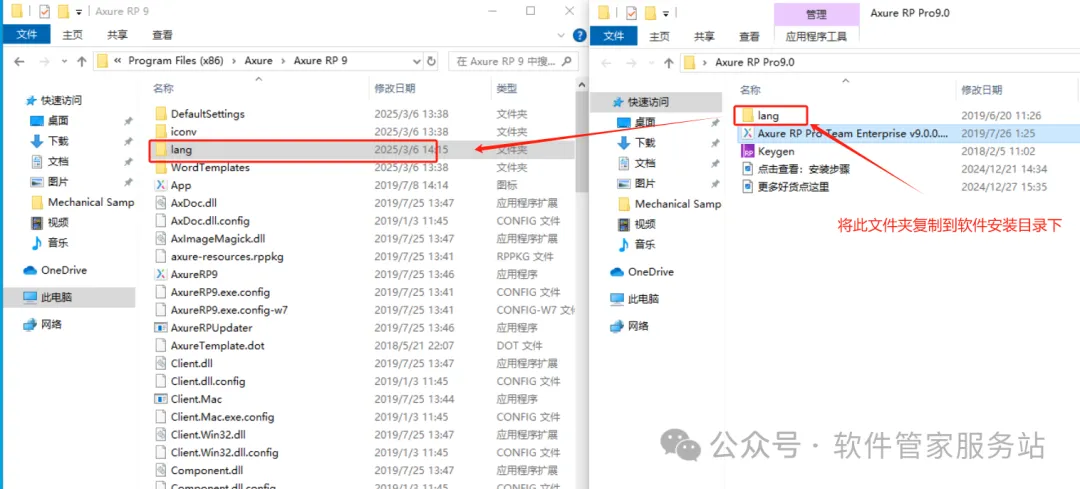Open 文件 menu in Axure RP 9 window

tap(26, 34)
